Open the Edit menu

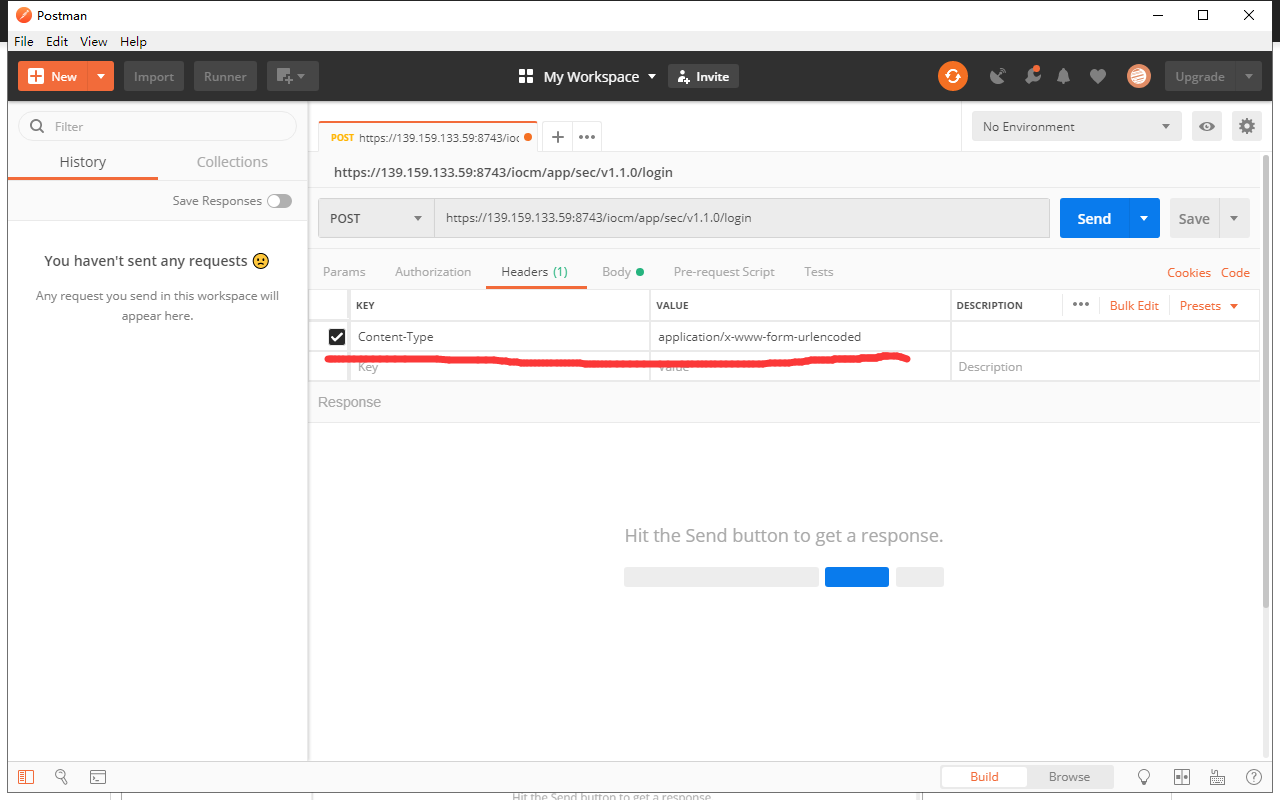click(x=57, y=41)
